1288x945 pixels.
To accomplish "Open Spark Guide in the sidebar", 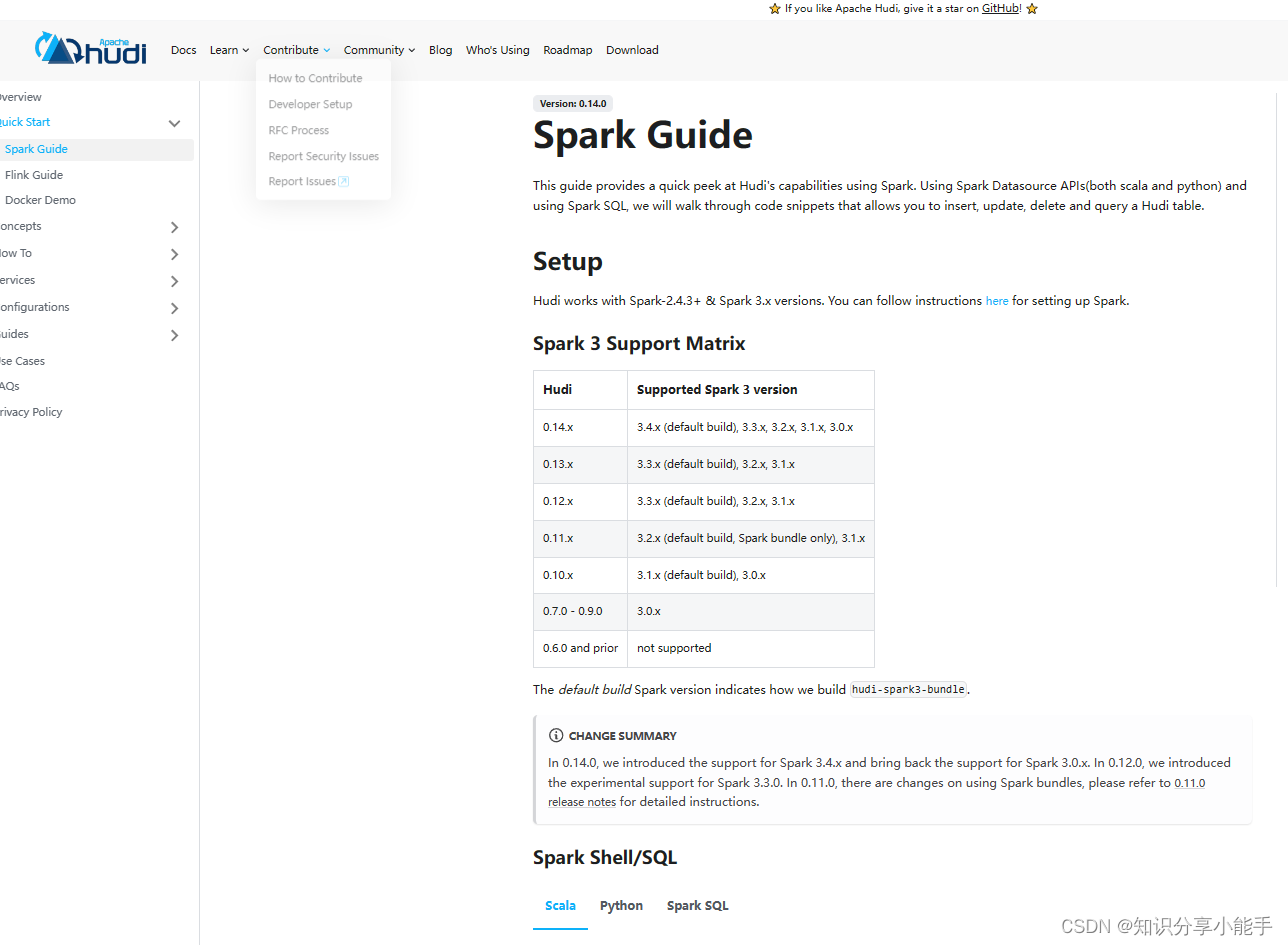I will point(96,149).
